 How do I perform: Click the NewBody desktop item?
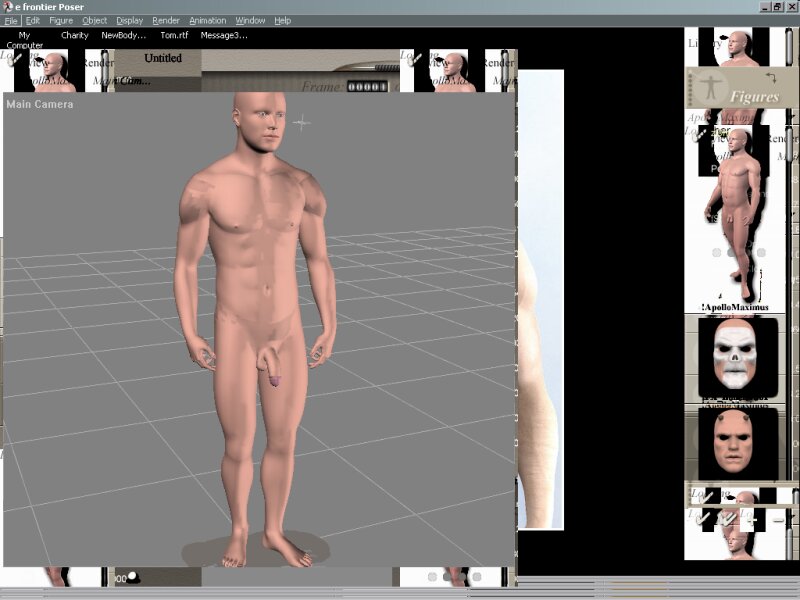coord(123,35)
